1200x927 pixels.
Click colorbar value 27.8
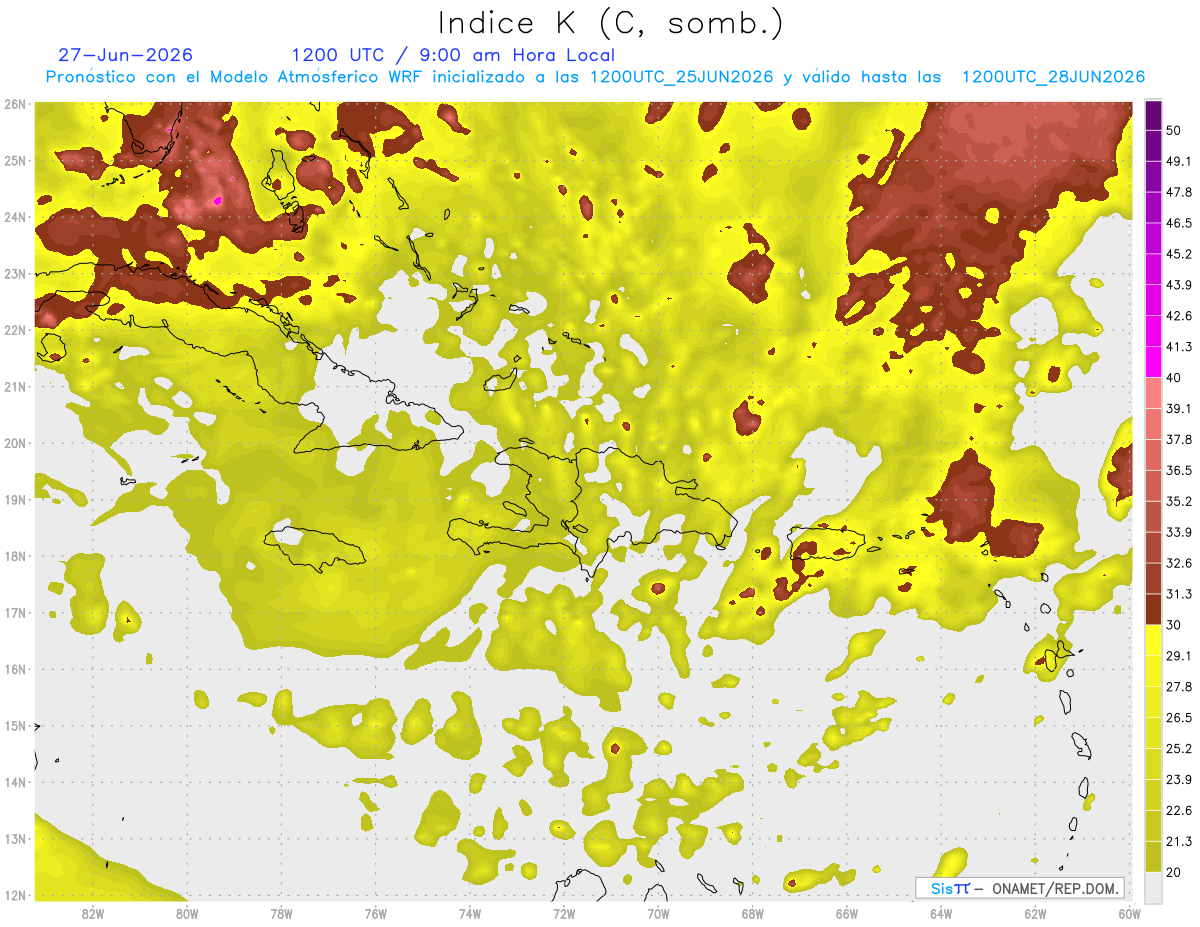coord(1179,687)
